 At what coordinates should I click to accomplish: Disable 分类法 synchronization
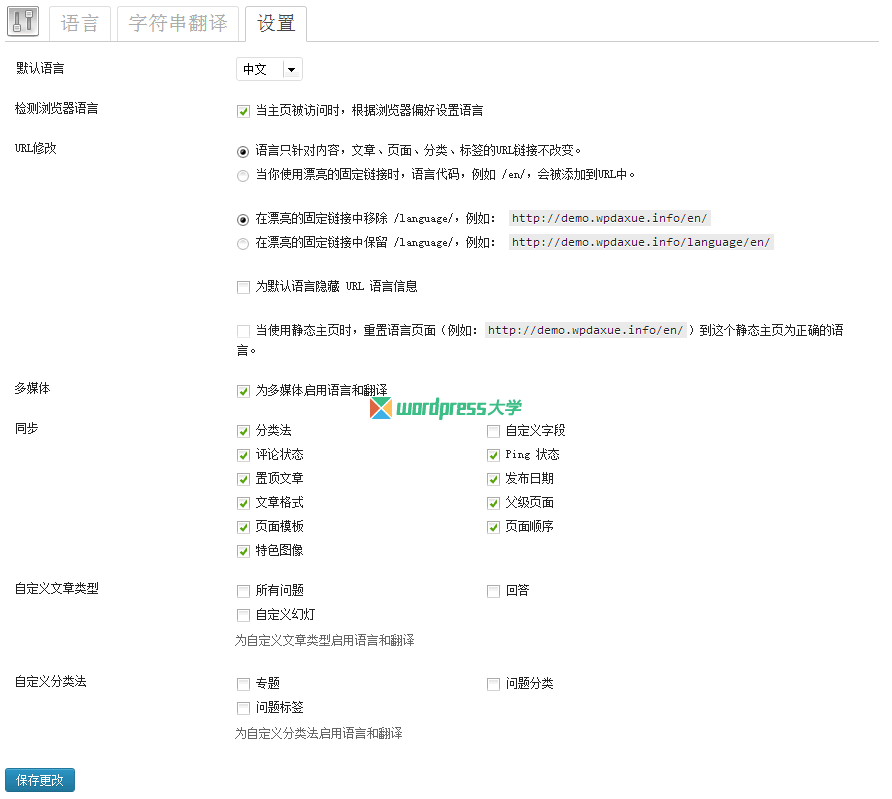tap(243, 430)
